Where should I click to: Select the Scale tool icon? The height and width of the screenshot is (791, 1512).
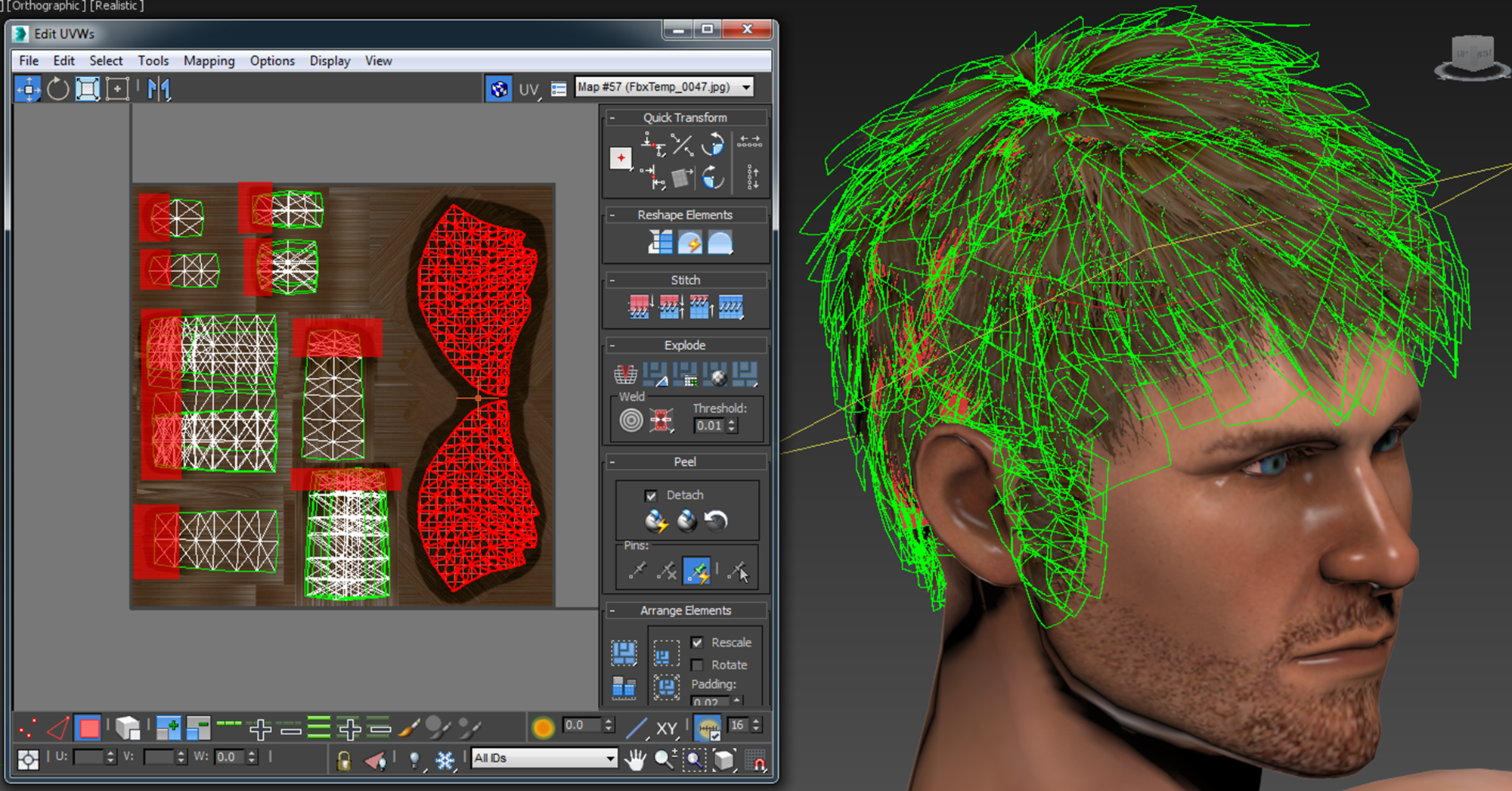click(88, 89)
